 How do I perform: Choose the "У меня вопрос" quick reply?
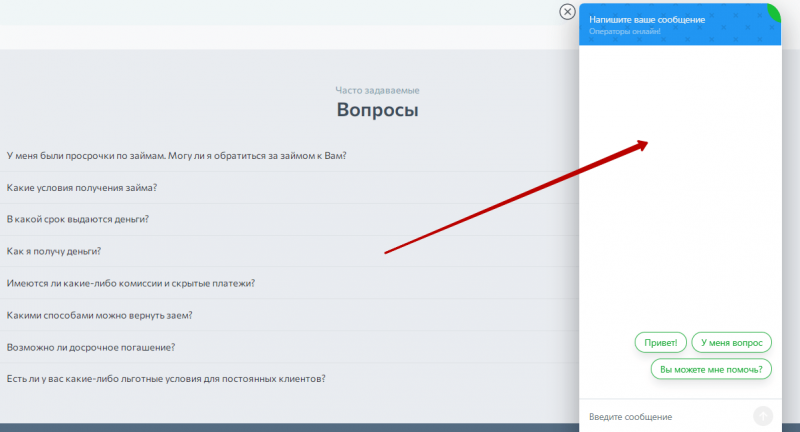(732, 343)
